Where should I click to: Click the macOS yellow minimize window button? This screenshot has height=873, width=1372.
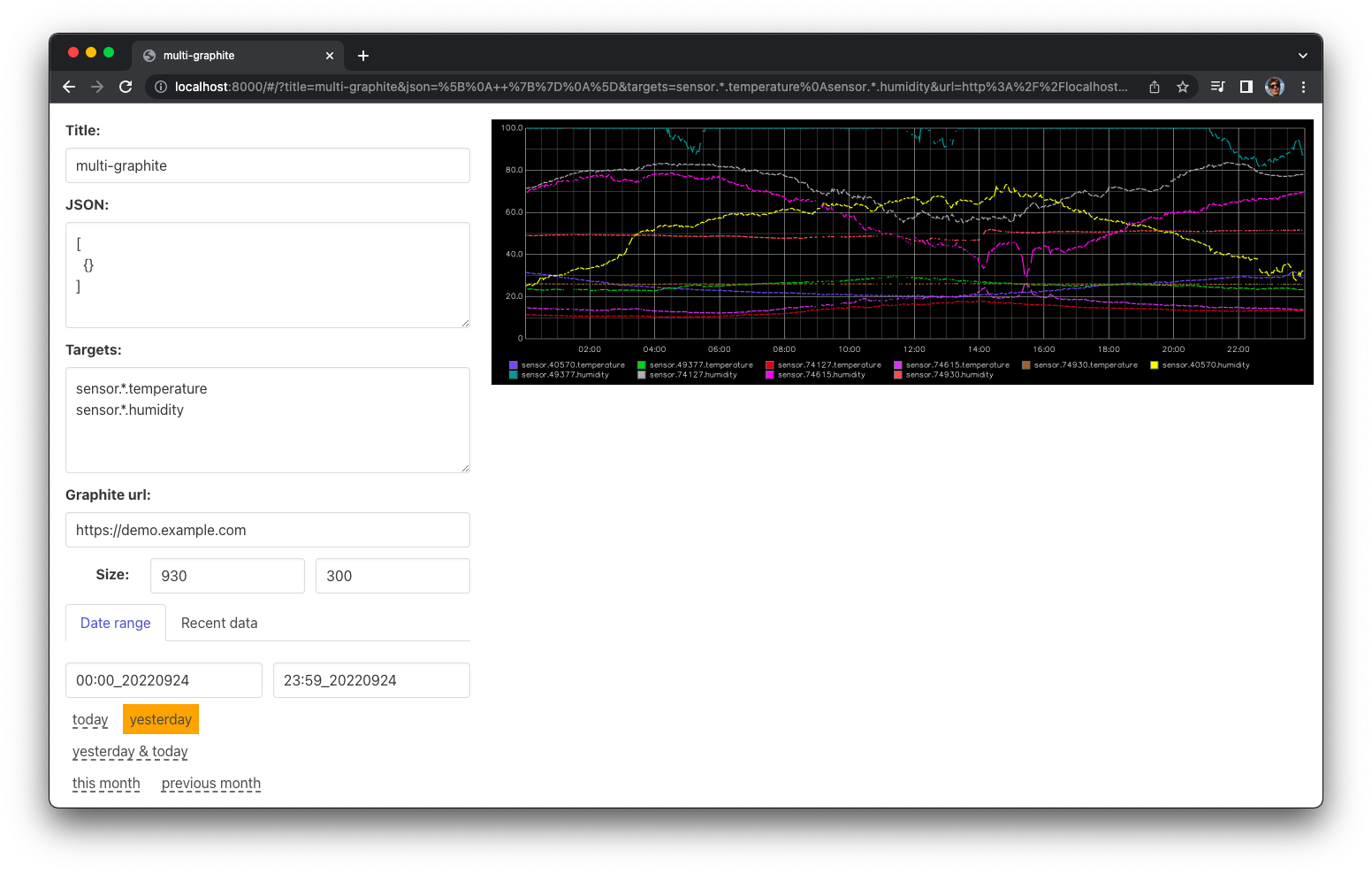tap(91, 53)
